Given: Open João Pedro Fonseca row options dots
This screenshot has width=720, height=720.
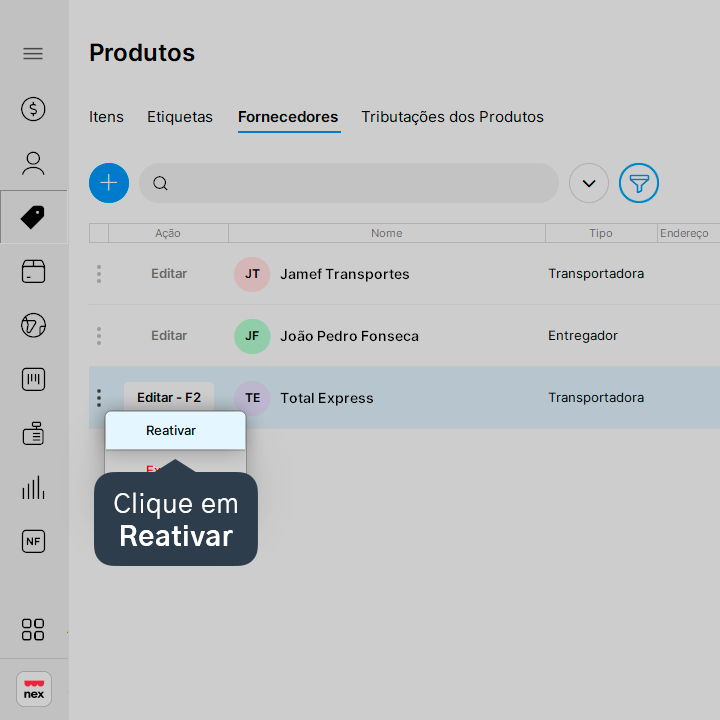Looking at the screenshot, I should (99, 336).
